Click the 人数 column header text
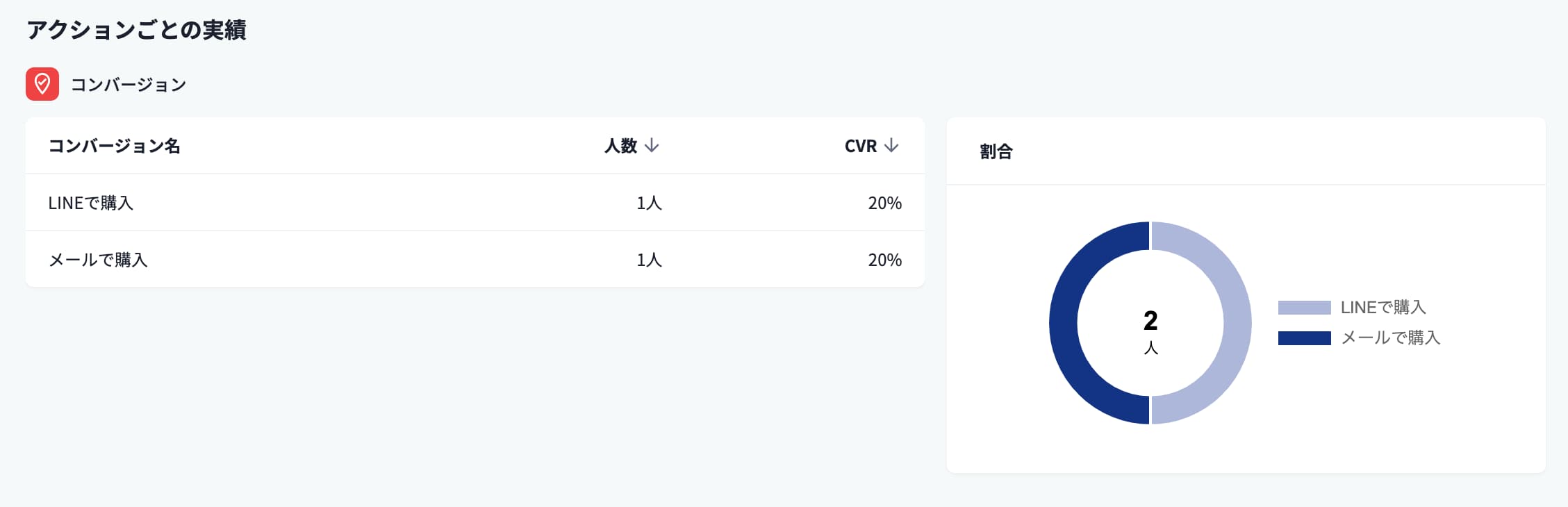Viewport: 1568px width, 507px height. coord(620,146)
